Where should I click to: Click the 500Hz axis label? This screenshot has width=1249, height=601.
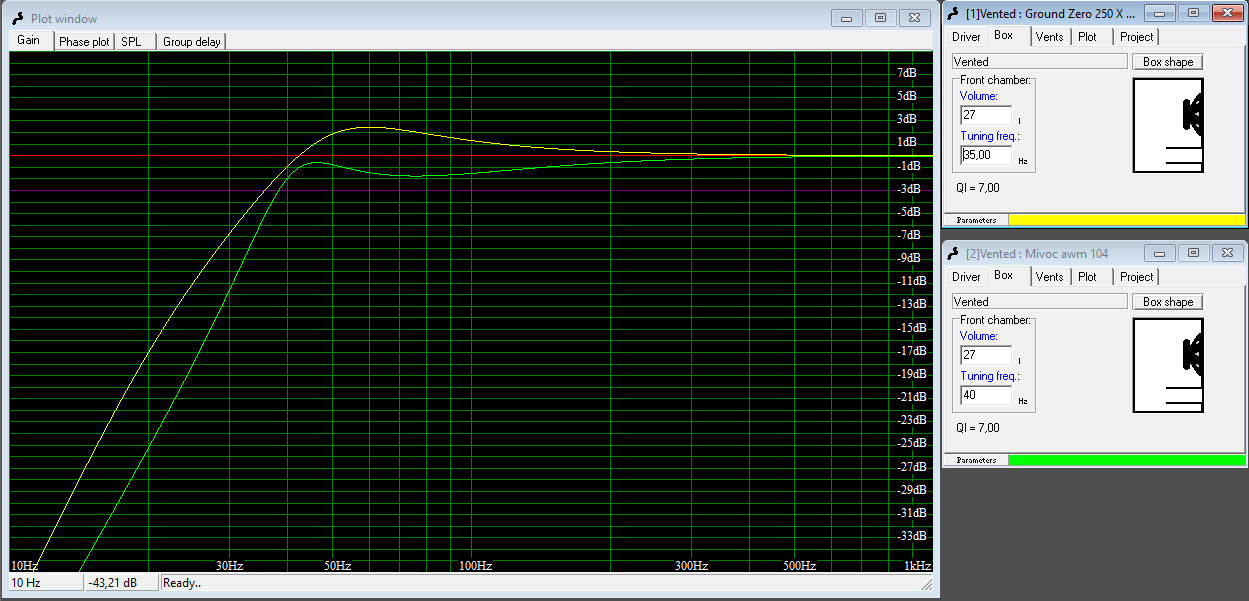(799, 566)
